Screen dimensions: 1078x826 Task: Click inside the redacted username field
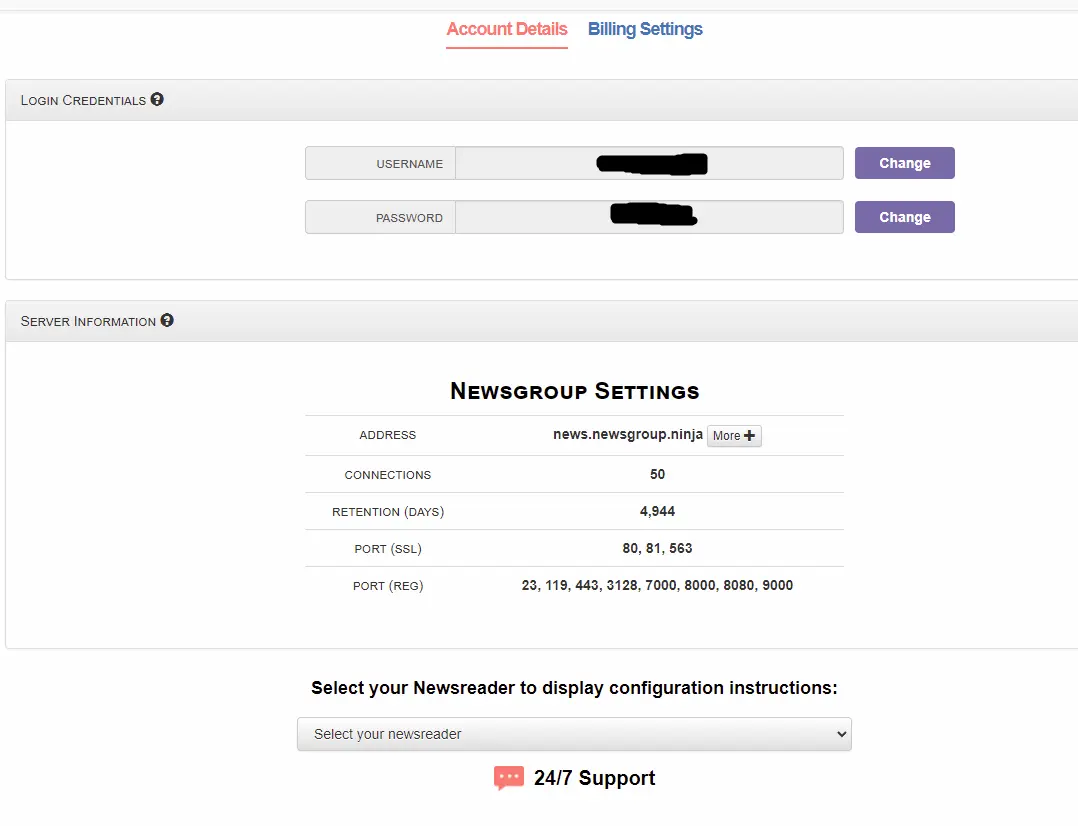click(x=649, y=164)
